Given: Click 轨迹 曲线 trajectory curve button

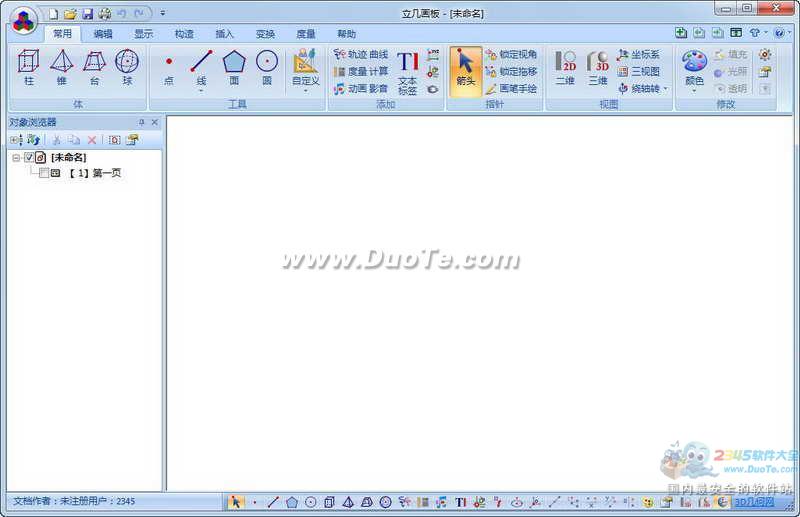Looking at the screenshot, I should tap(361, 54).
